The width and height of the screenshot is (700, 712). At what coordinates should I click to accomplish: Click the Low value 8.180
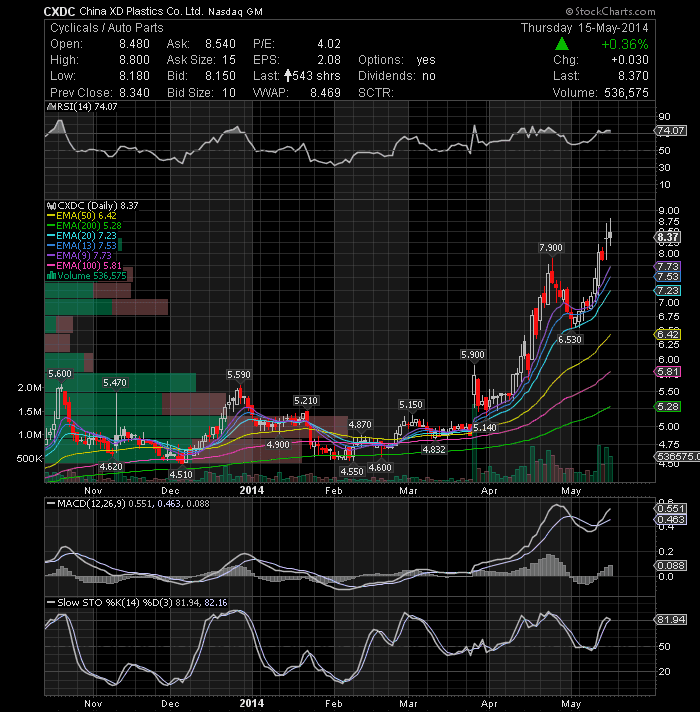tap(134, 76)
